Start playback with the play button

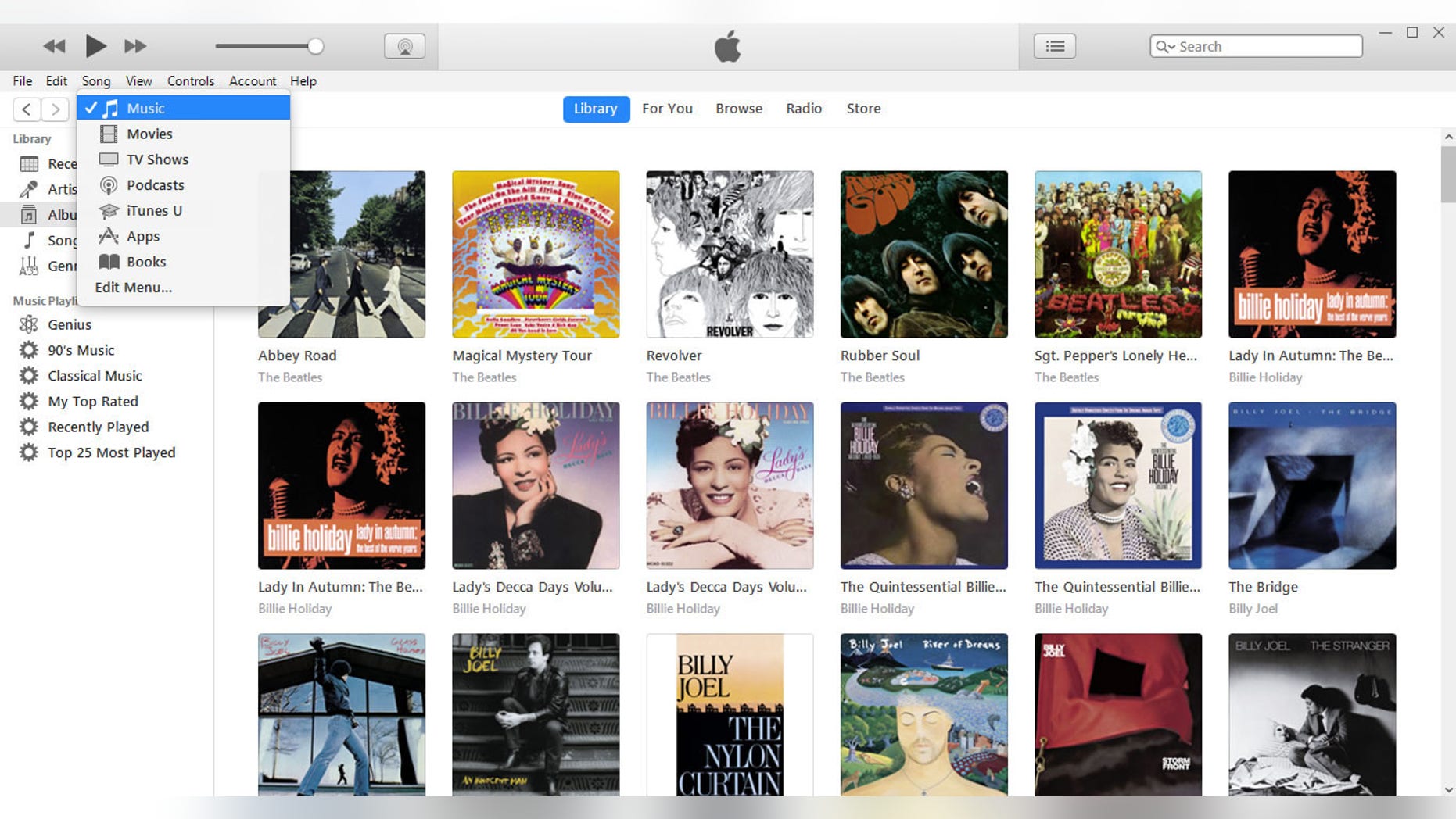click(95, 46)
